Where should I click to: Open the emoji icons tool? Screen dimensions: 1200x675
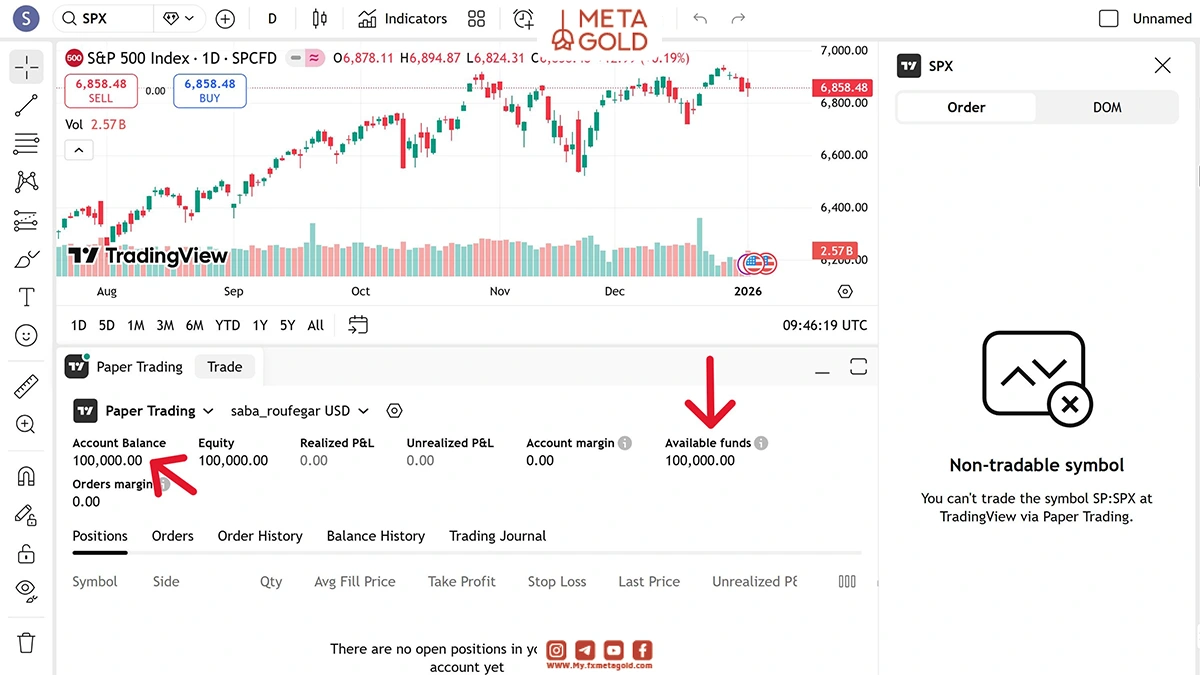26,336
